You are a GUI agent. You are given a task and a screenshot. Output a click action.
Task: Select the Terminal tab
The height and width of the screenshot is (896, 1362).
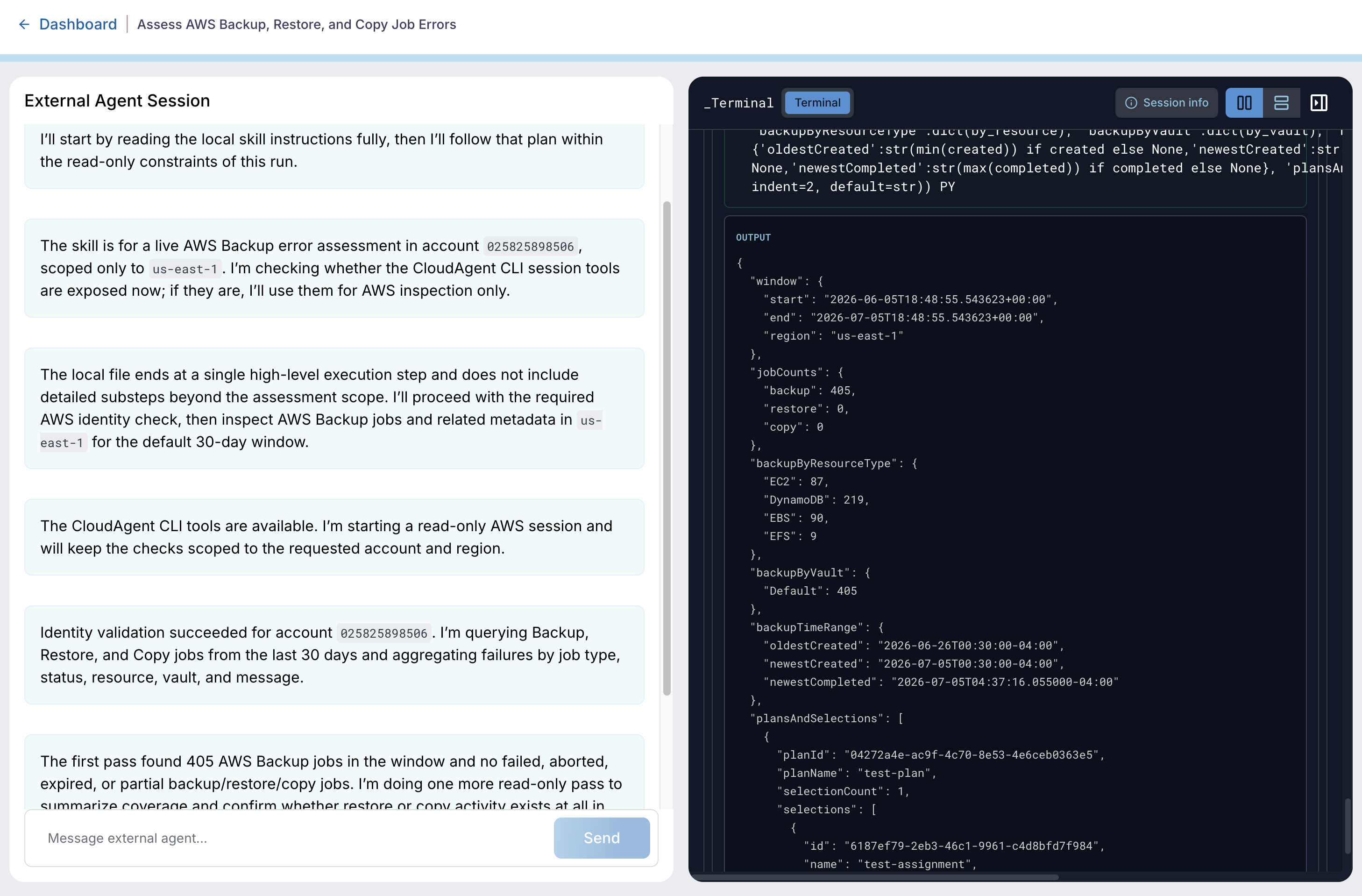tap(816, 102)
